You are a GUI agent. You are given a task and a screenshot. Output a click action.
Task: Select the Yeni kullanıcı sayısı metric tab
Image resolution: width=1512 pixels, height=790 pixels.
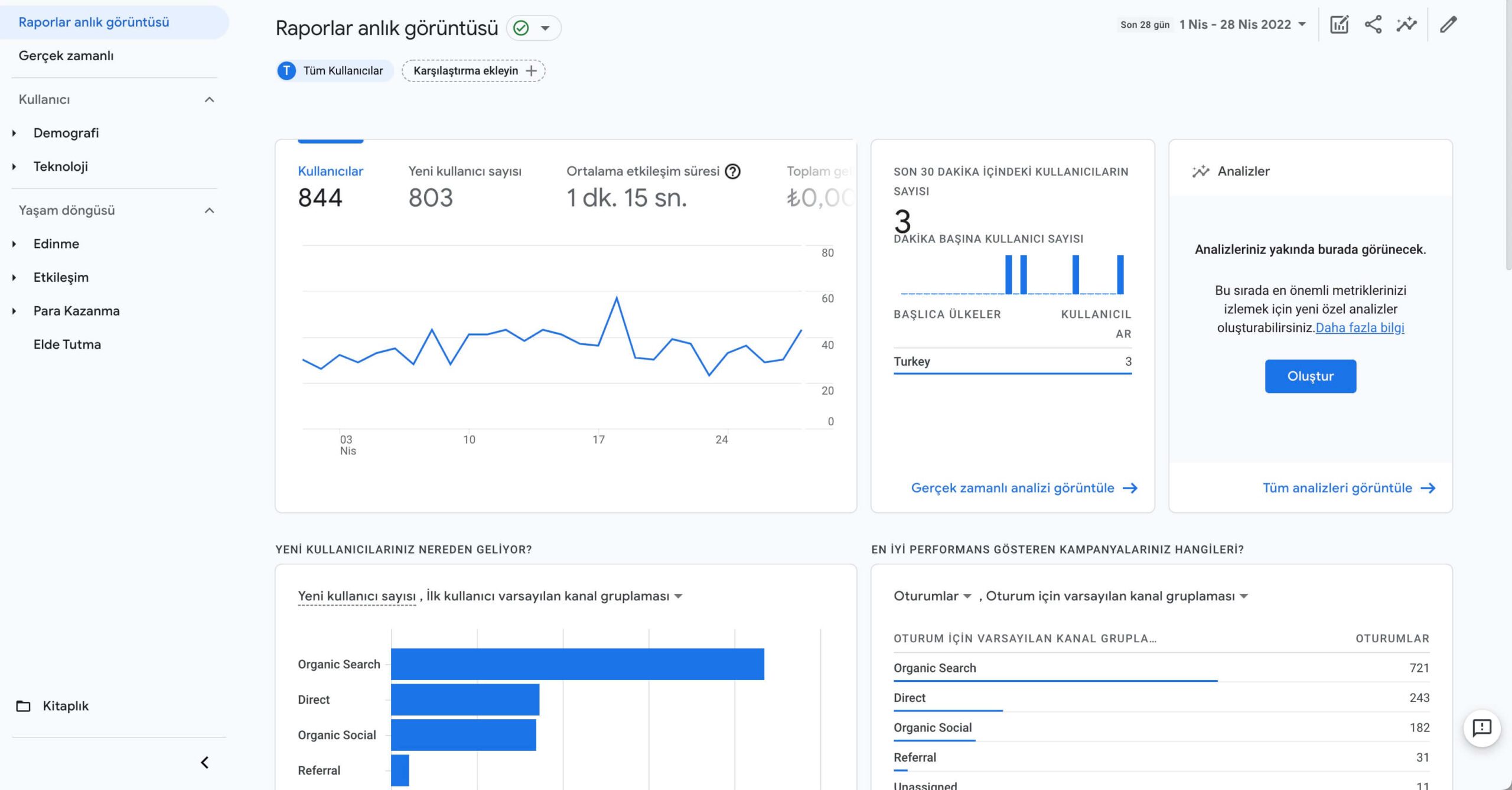(465, 188)
